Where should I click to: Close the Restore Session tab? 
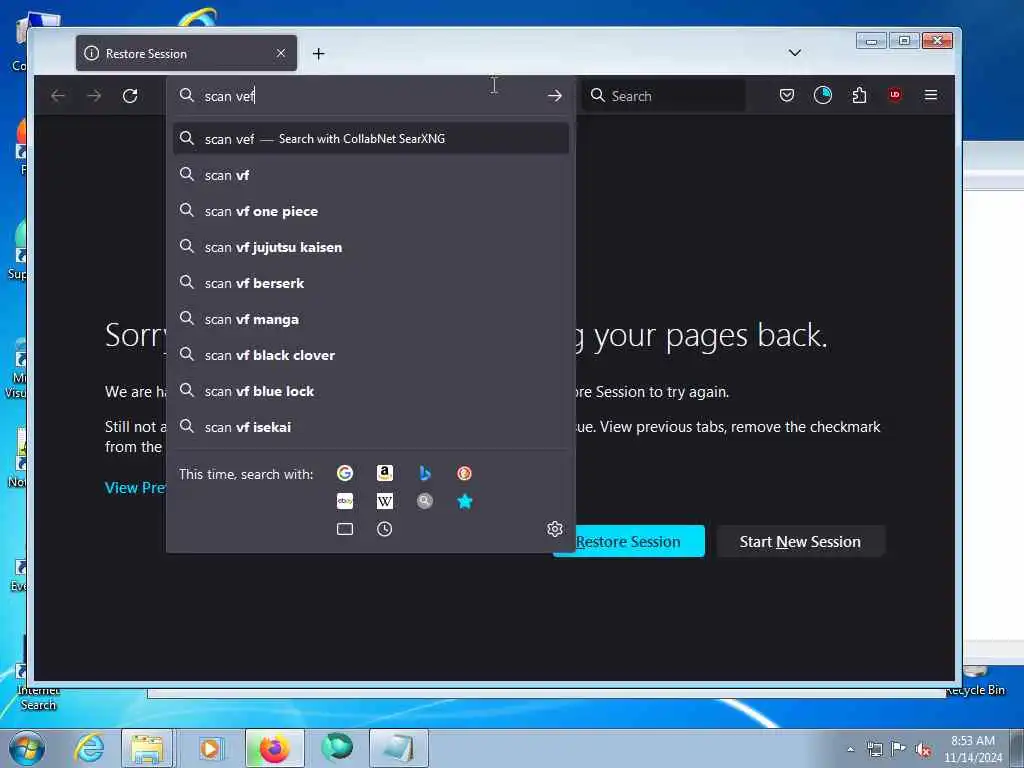click(281, 53)
